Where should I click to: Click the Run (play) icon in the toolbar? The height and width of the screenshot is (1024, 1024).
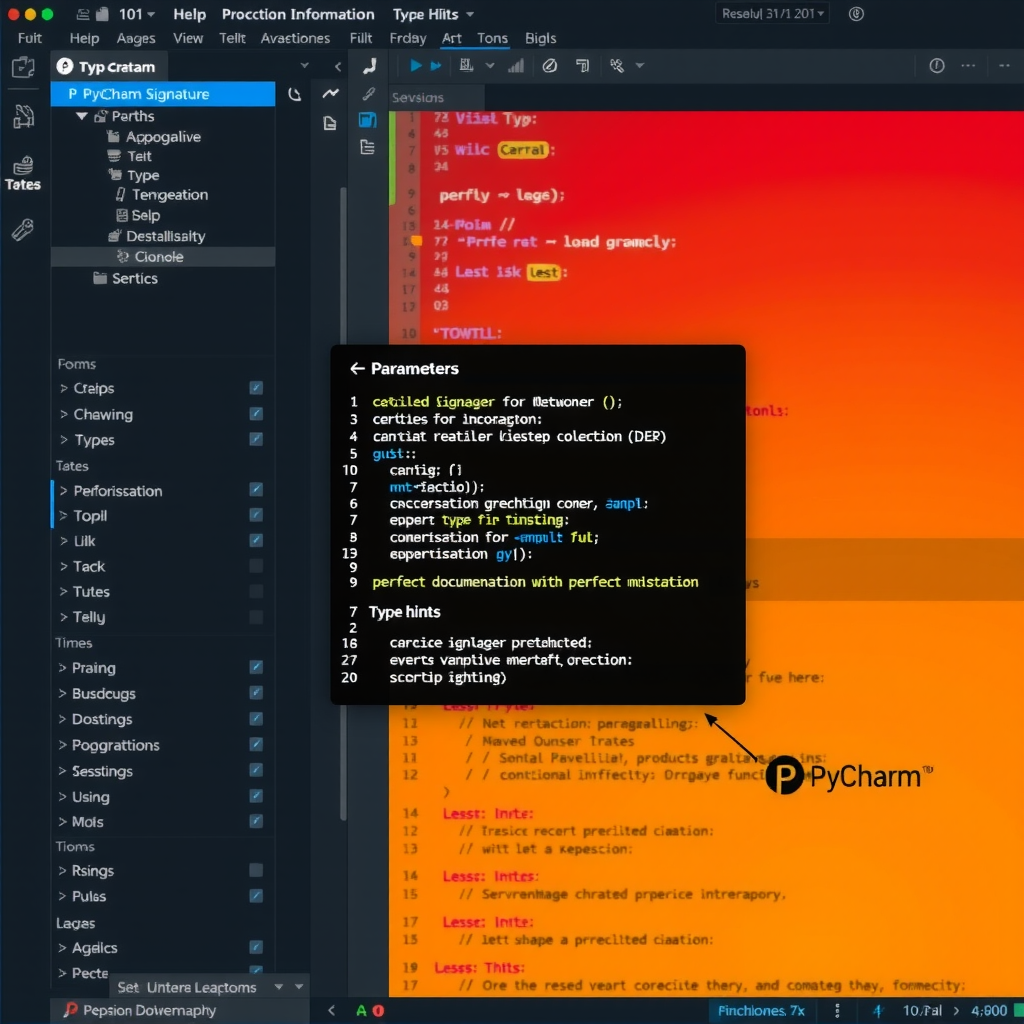[x=415, y=65]
